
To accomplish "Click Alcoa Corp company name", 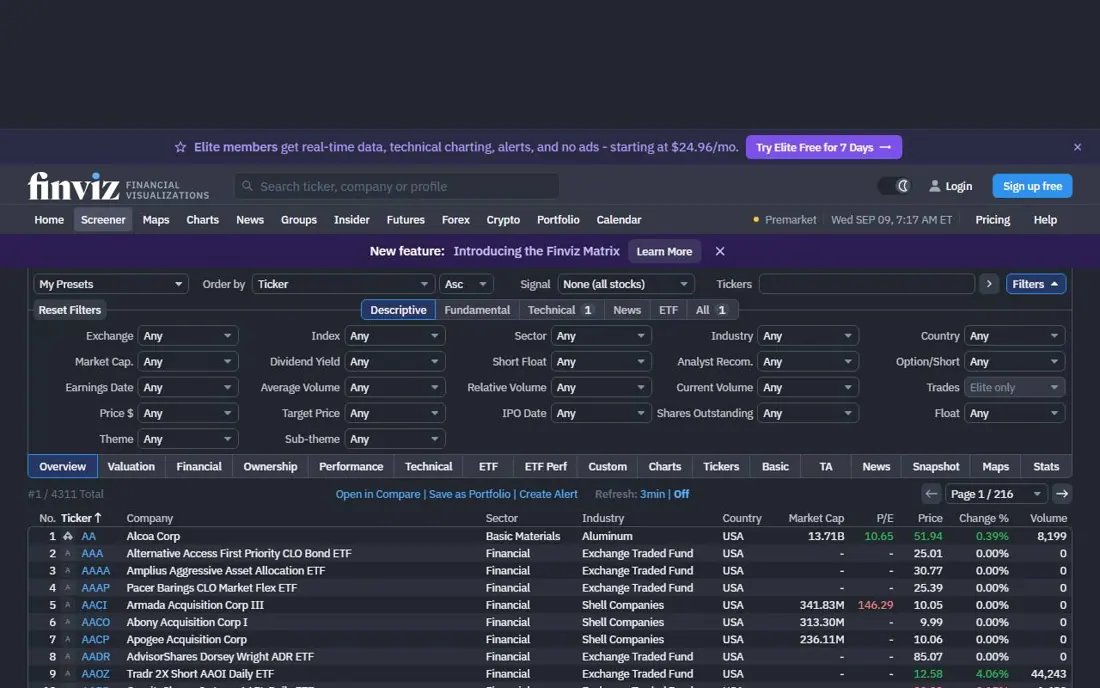I will 153,536.
